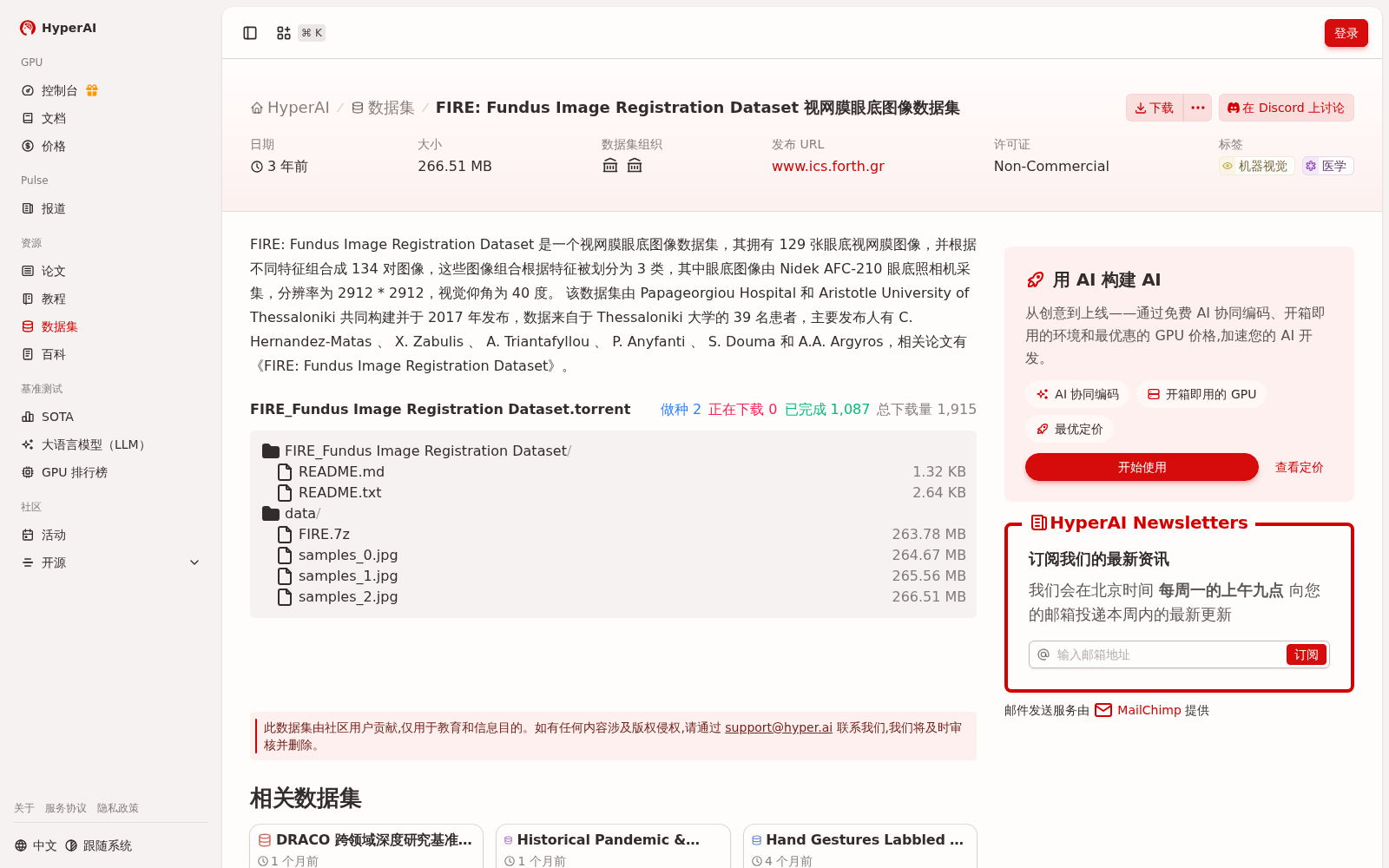Click the HyperAI logo in sidebar
This screenshot has width=1389, height=868.
[58, 28]
